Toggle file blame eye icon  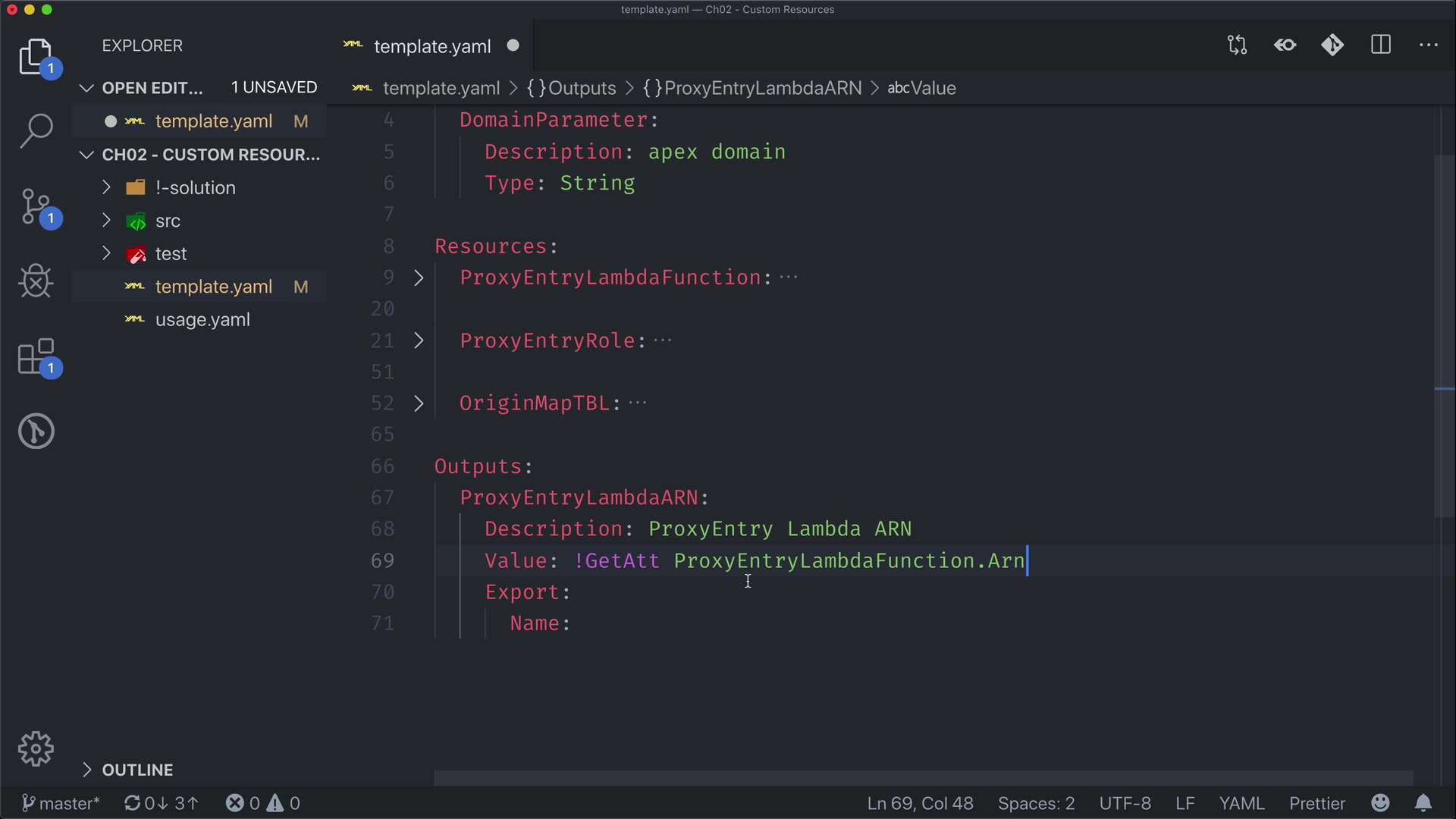coord(1285,45)
